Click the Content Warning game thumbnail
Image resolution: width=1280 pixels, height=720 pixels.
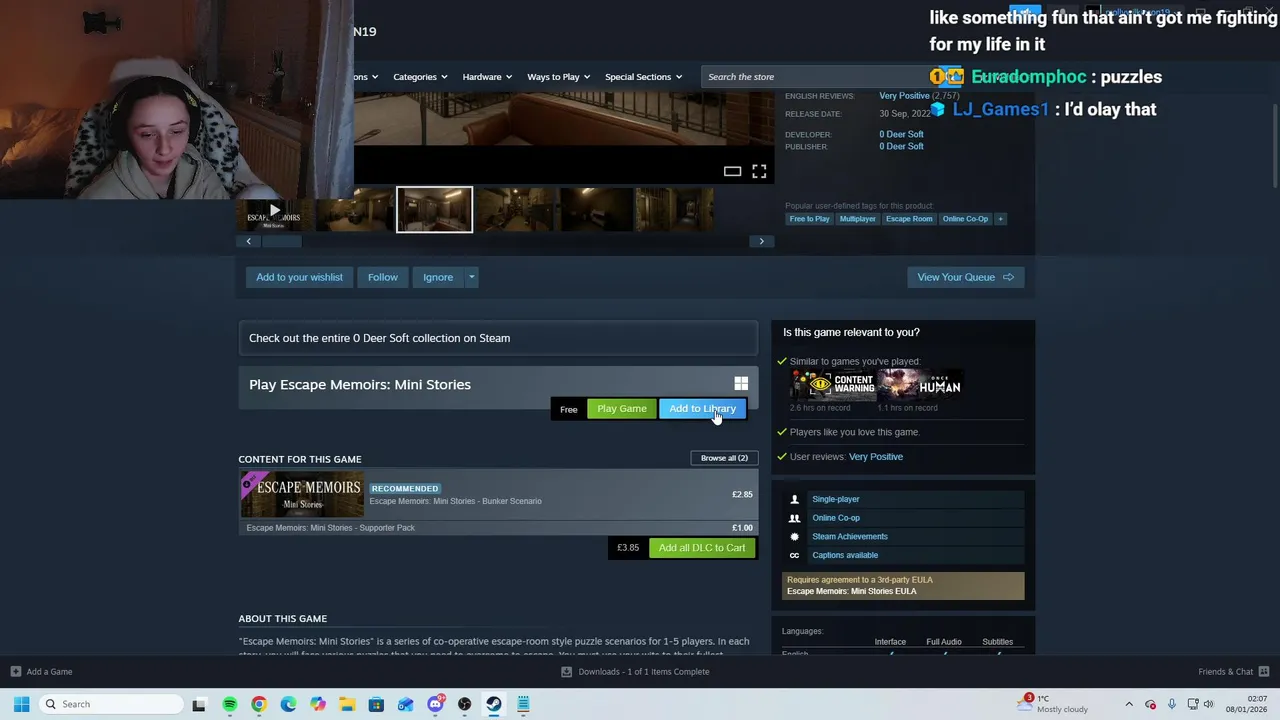pyautogui.click(x=833, y=385)
